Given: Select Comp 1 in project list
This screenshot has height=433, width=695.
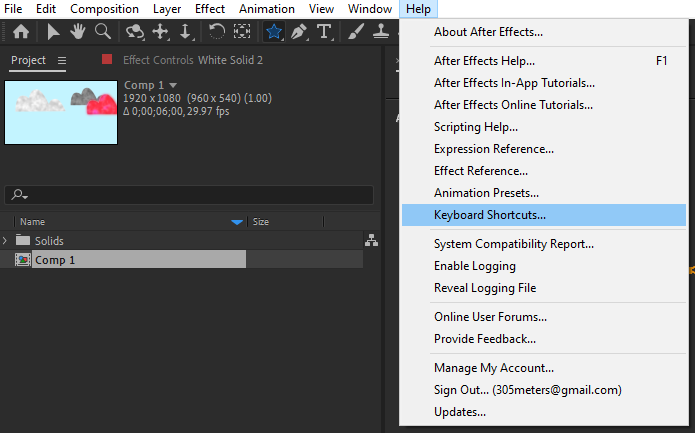Looking at the screenshot, I should point(56,260).
